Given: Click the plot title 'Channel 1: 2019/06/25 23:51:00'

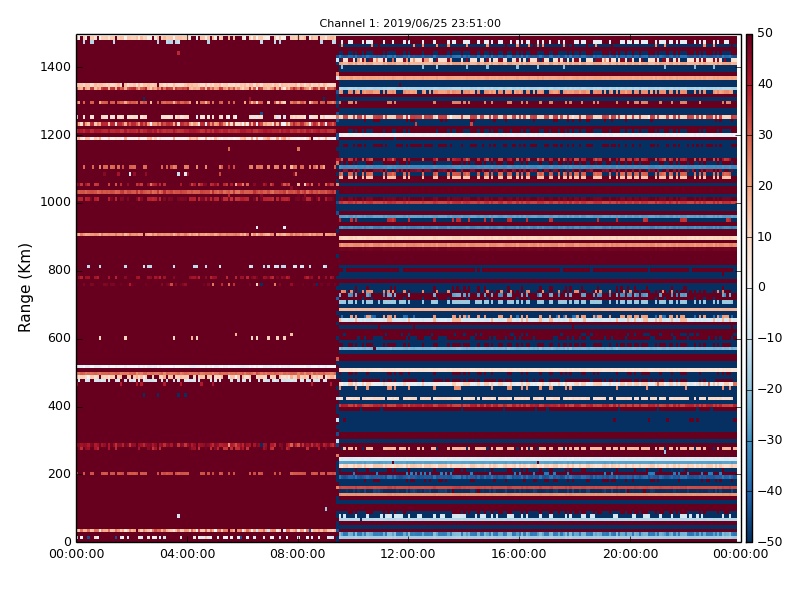Looking at the screenshot, I should (410, 23).
